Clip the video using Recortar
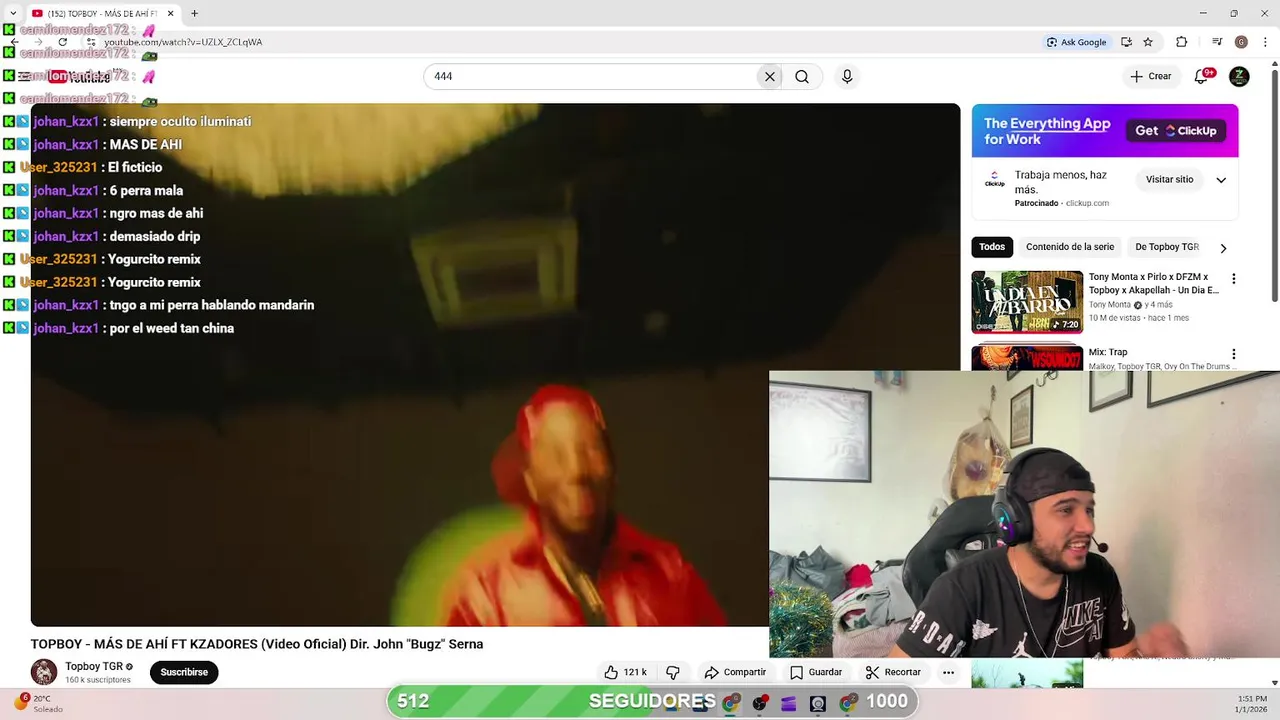Image resolution: width=1280 pixels, height=720 pixels. click(x=893, y=672)
